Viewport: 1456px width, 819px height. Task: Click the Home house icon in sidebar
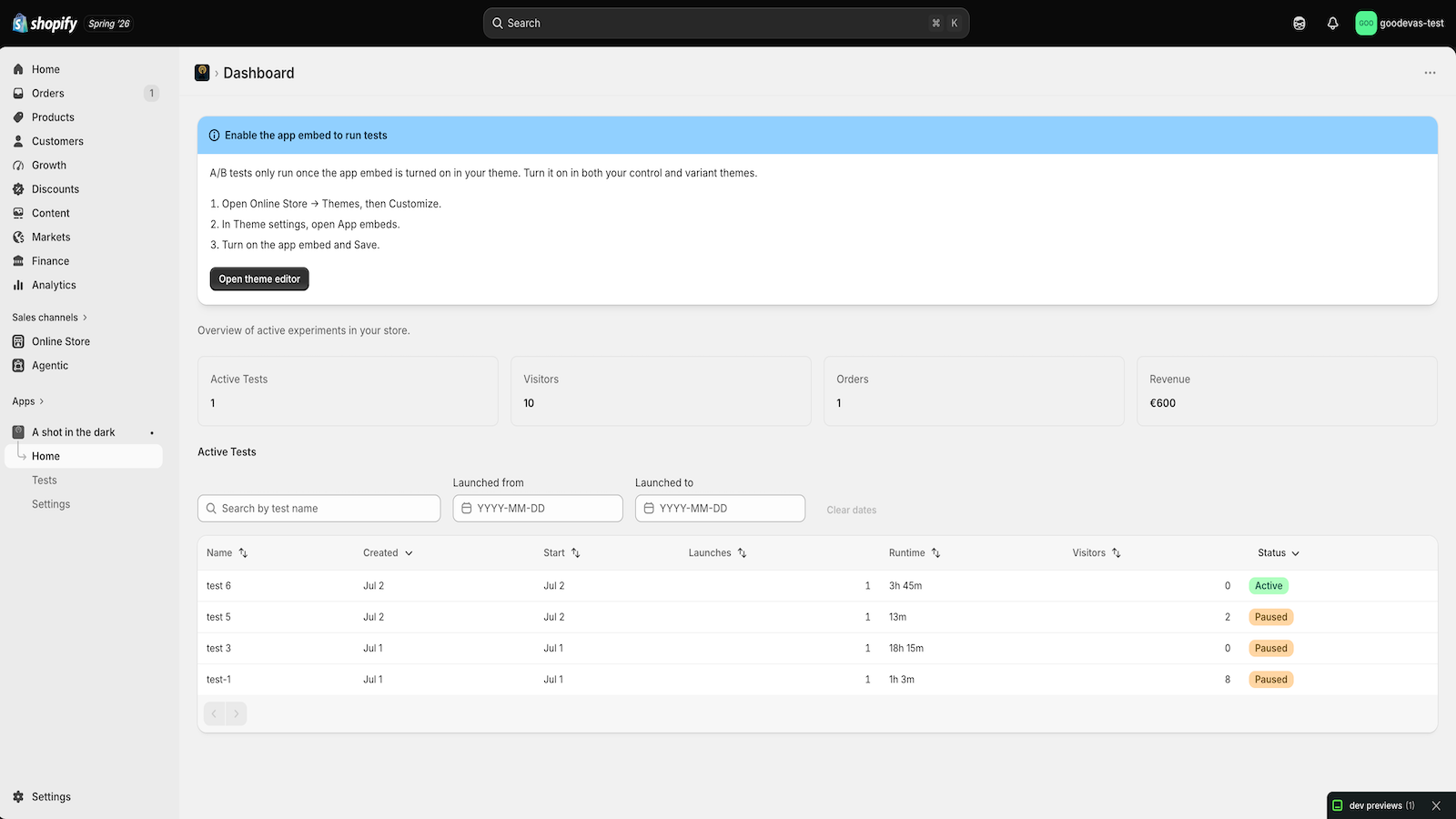(18, 69)
